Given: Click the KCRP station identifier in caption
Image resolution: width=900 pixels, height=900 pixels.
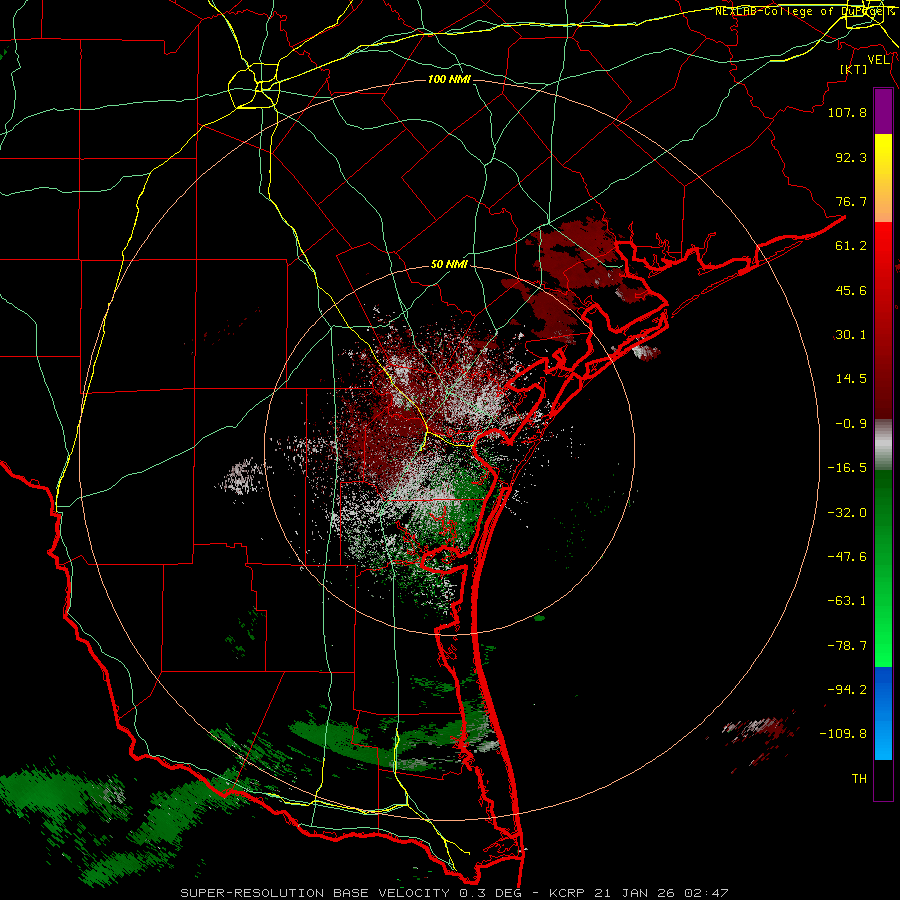Looking at the screenshot, I should [567, 893].
